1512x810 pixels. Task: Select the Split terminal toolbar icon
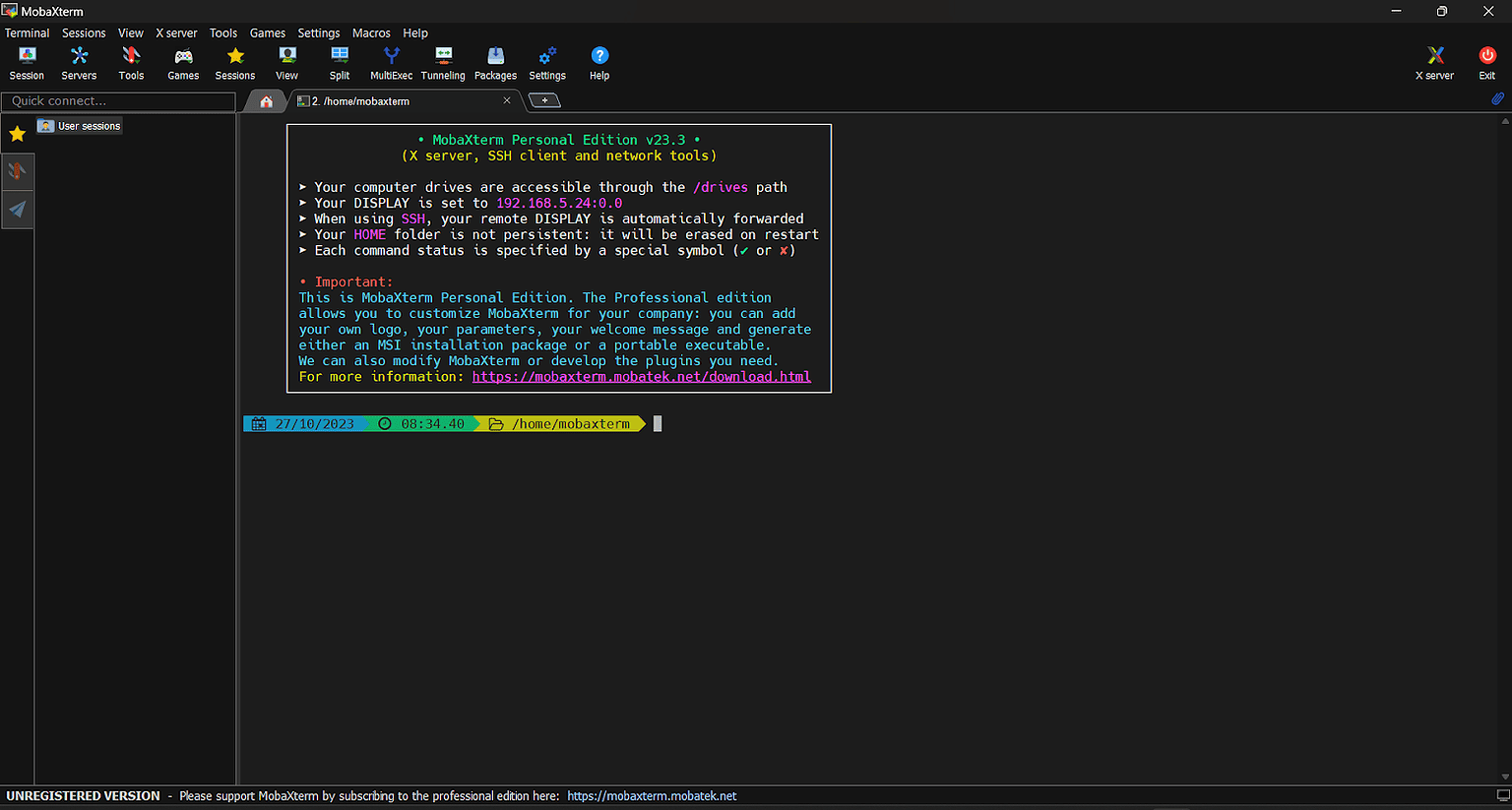coord(340,63)
